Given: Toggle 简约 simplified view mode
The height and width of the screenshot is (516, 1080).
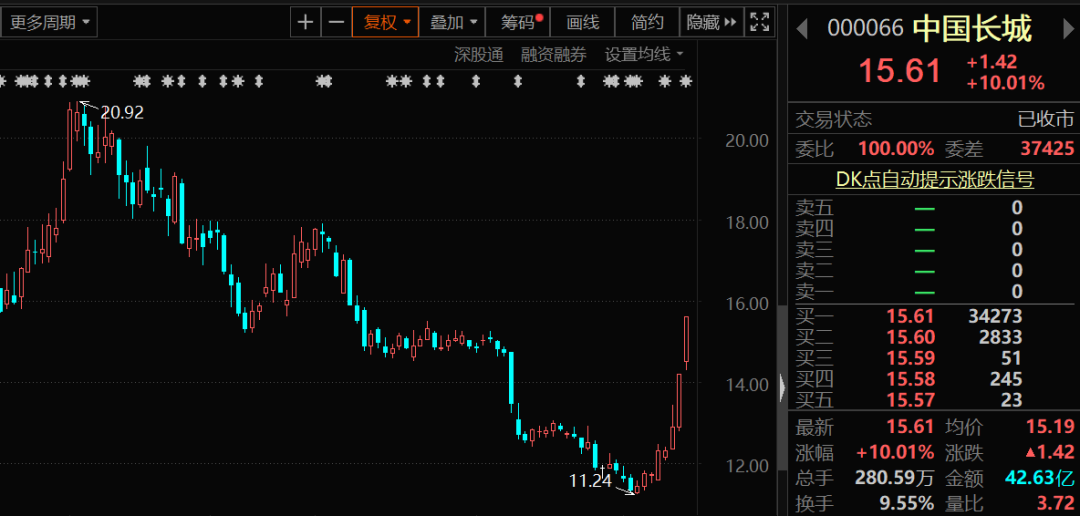Looking at the screenshot, I should click(x=647, y=22).
